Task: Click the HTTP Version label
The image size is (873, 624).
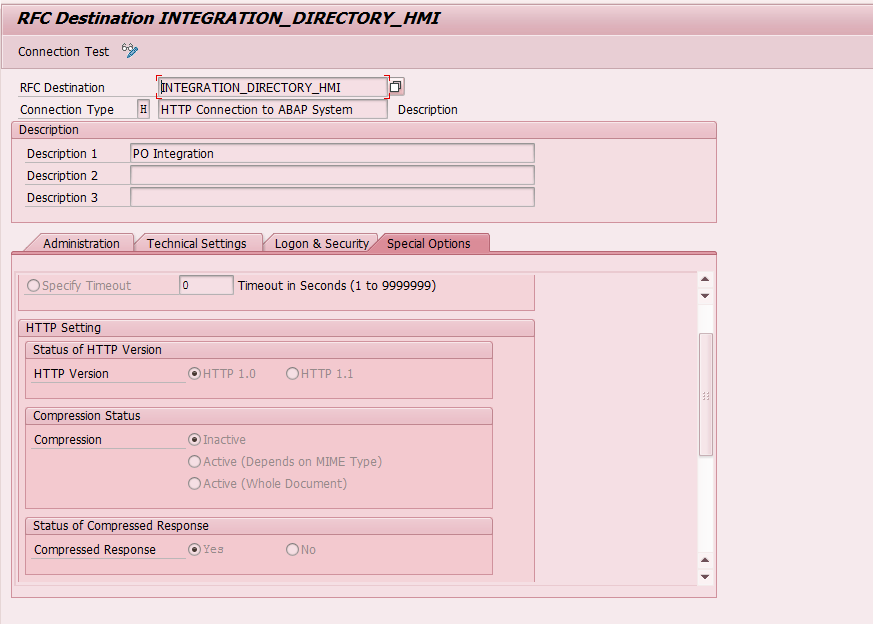Action: click(71, 374)
